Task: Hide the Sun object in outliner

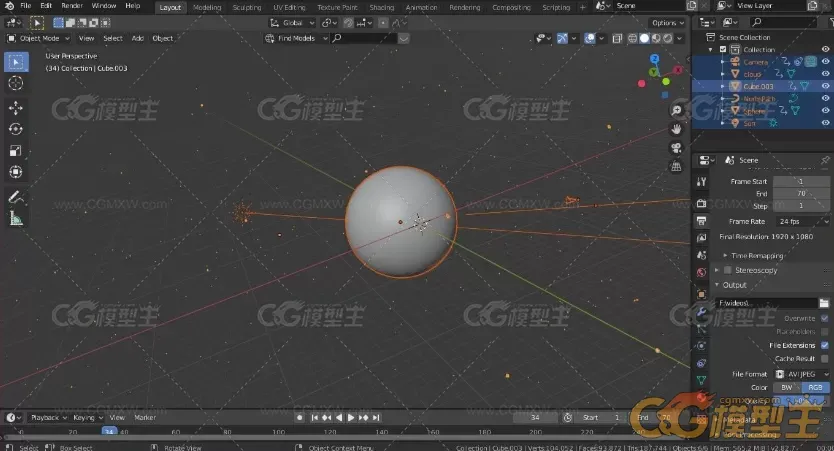Action: tap(825, 123)
